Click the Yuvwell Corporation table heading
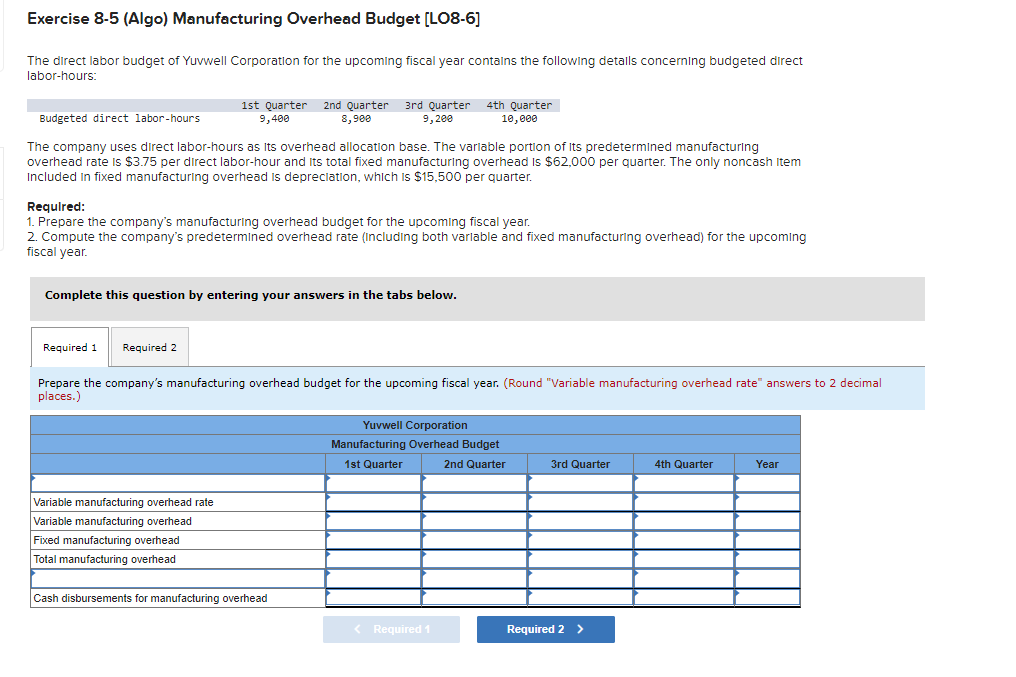This screenshot has width=1016, height=677. point(415,425)
